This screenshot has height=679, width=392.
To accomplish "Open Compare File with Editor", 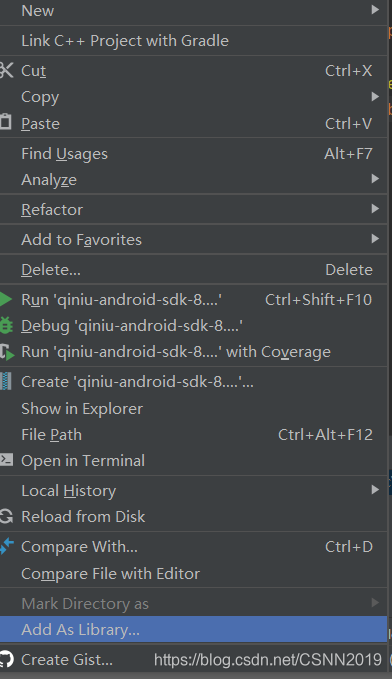I will click(x=193, y=573).
